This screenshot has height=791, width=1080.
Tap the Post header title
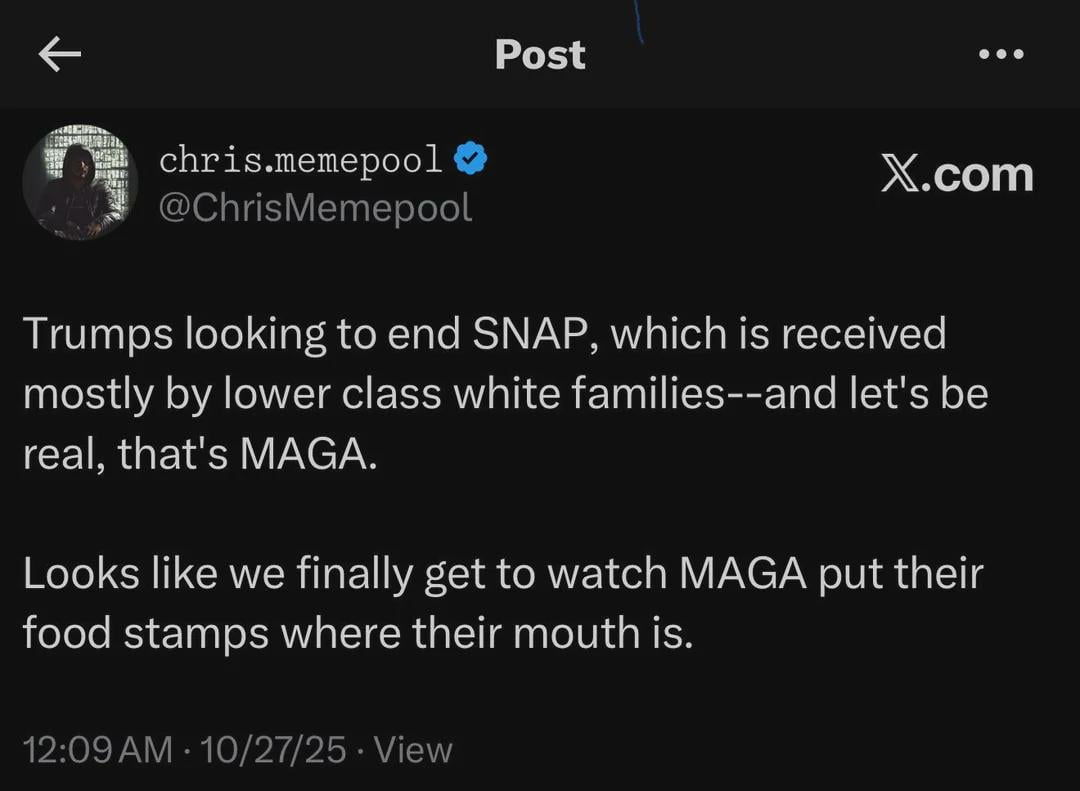[x=540, y=55]
